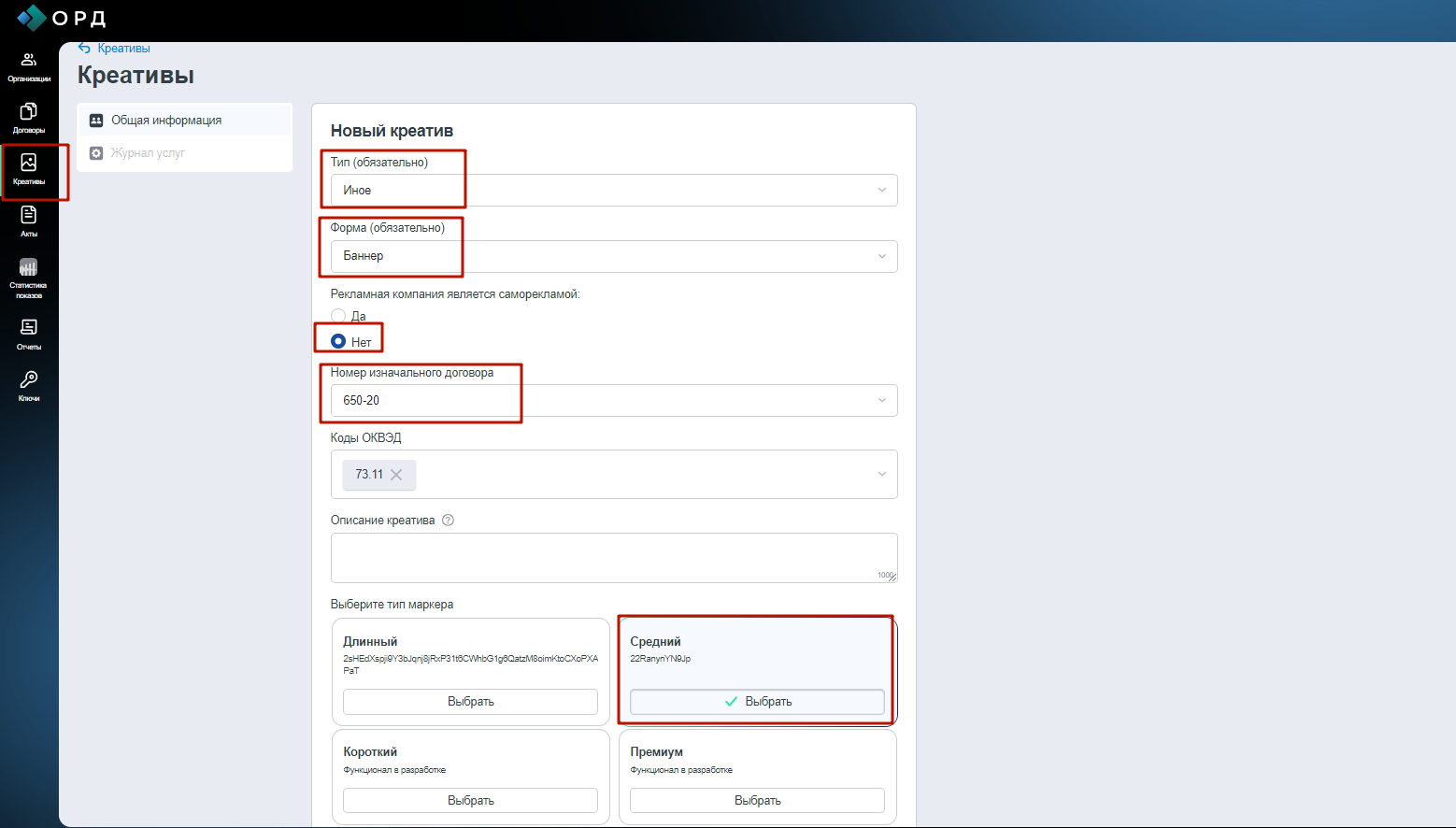The image size is (1456, 828).
Task: Click the Средний marker code 22RanynYN9Jp
Action: (x=660, y=659)
